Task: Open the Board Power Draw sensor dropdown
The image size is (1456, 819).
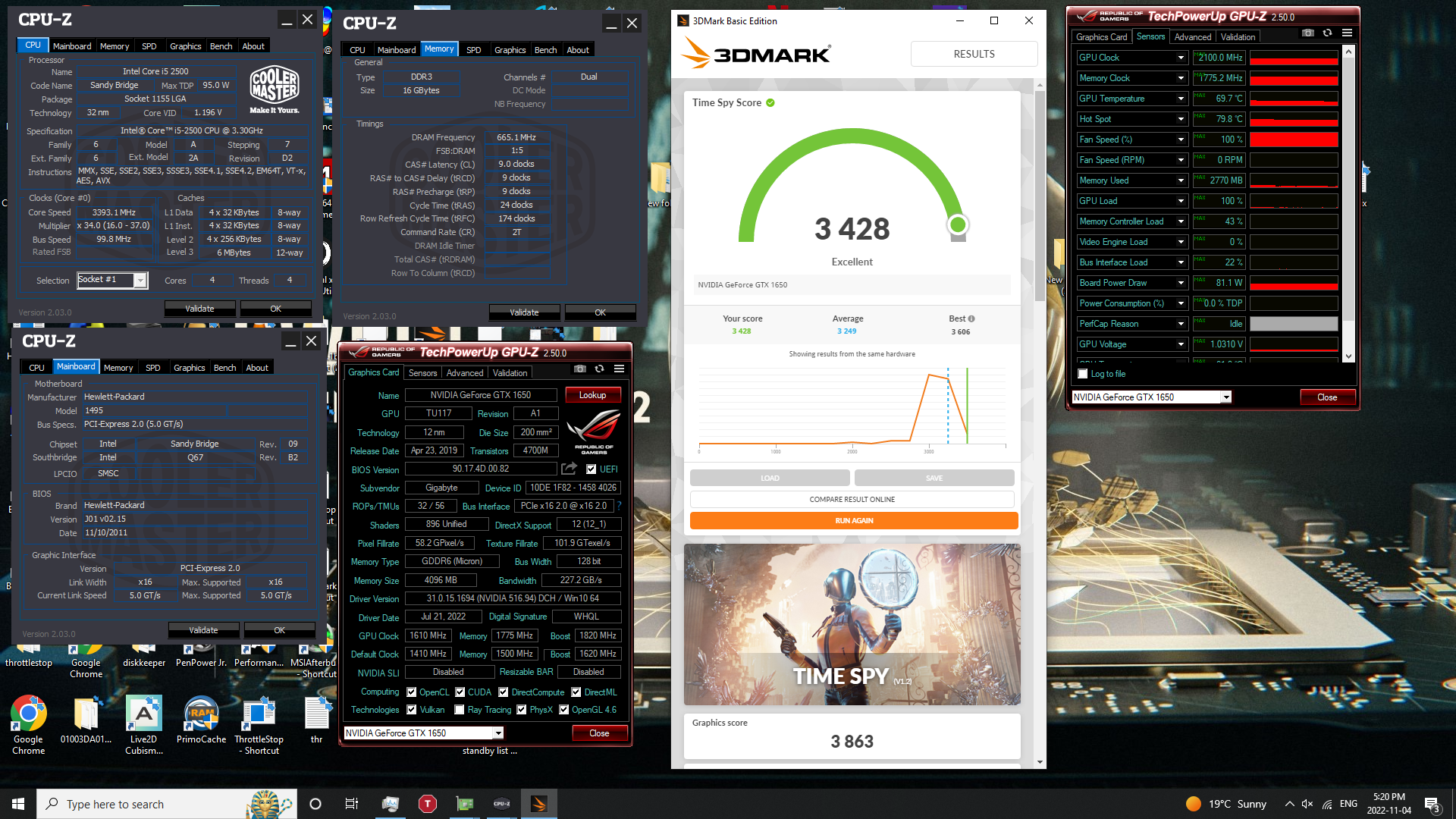Action: 1181,283
